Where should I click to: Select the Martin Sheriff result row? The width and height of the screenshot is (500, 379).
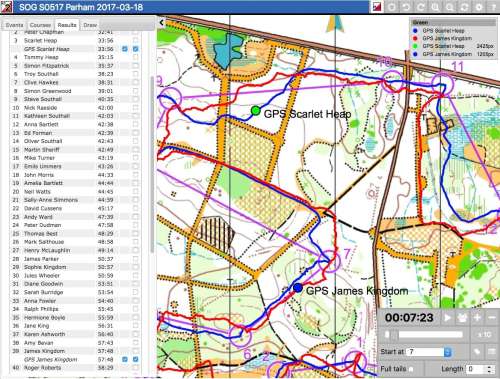tap(75, 150)
